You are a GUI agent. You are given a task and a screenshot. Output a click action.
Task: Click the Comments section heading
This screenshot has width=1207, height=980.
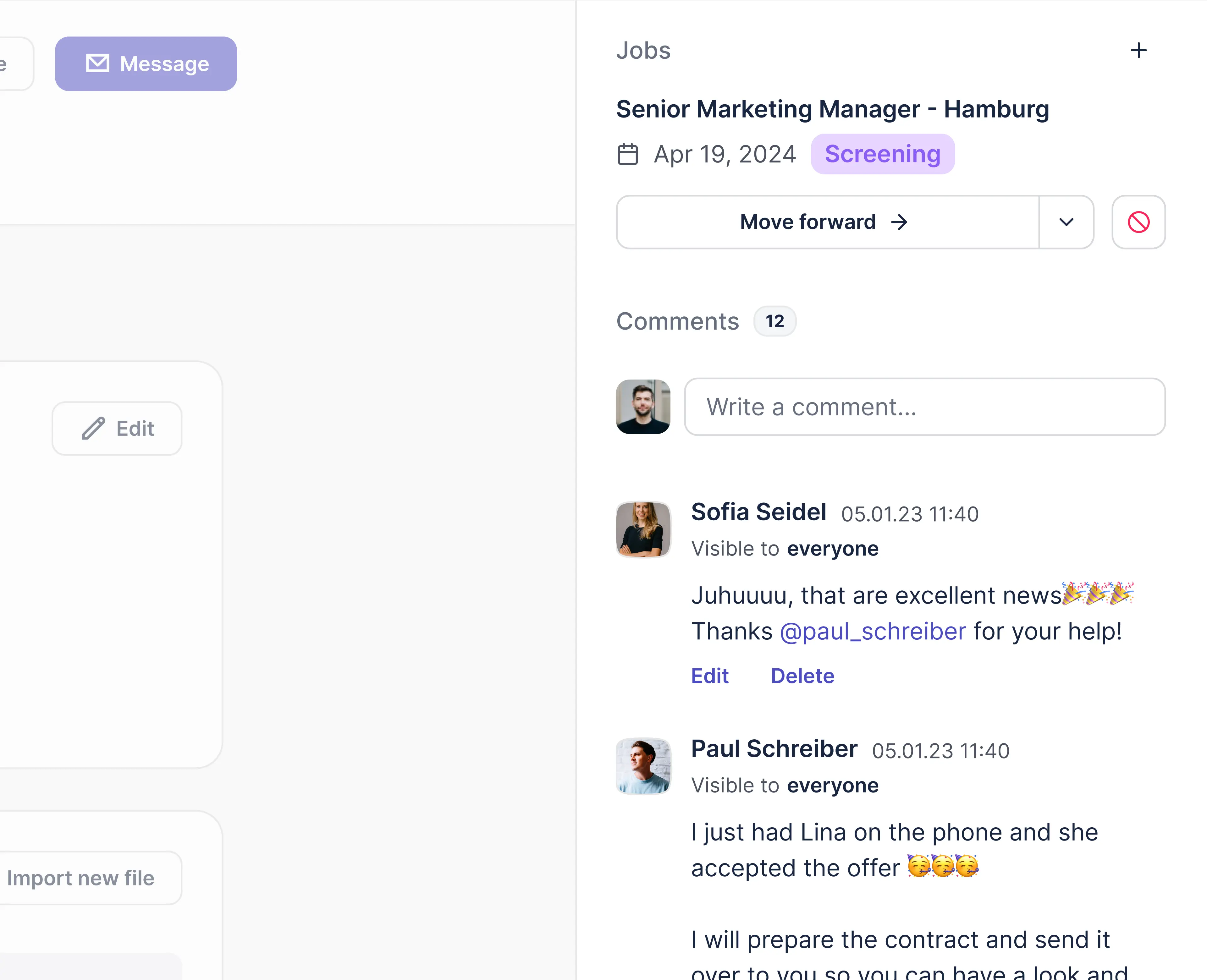(x=677, y=321)
